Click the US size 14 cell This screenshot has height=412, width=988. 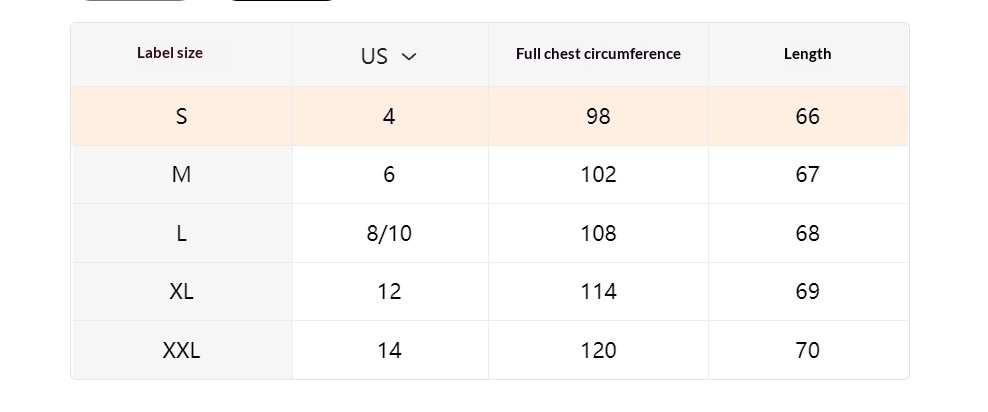[389, 350]
